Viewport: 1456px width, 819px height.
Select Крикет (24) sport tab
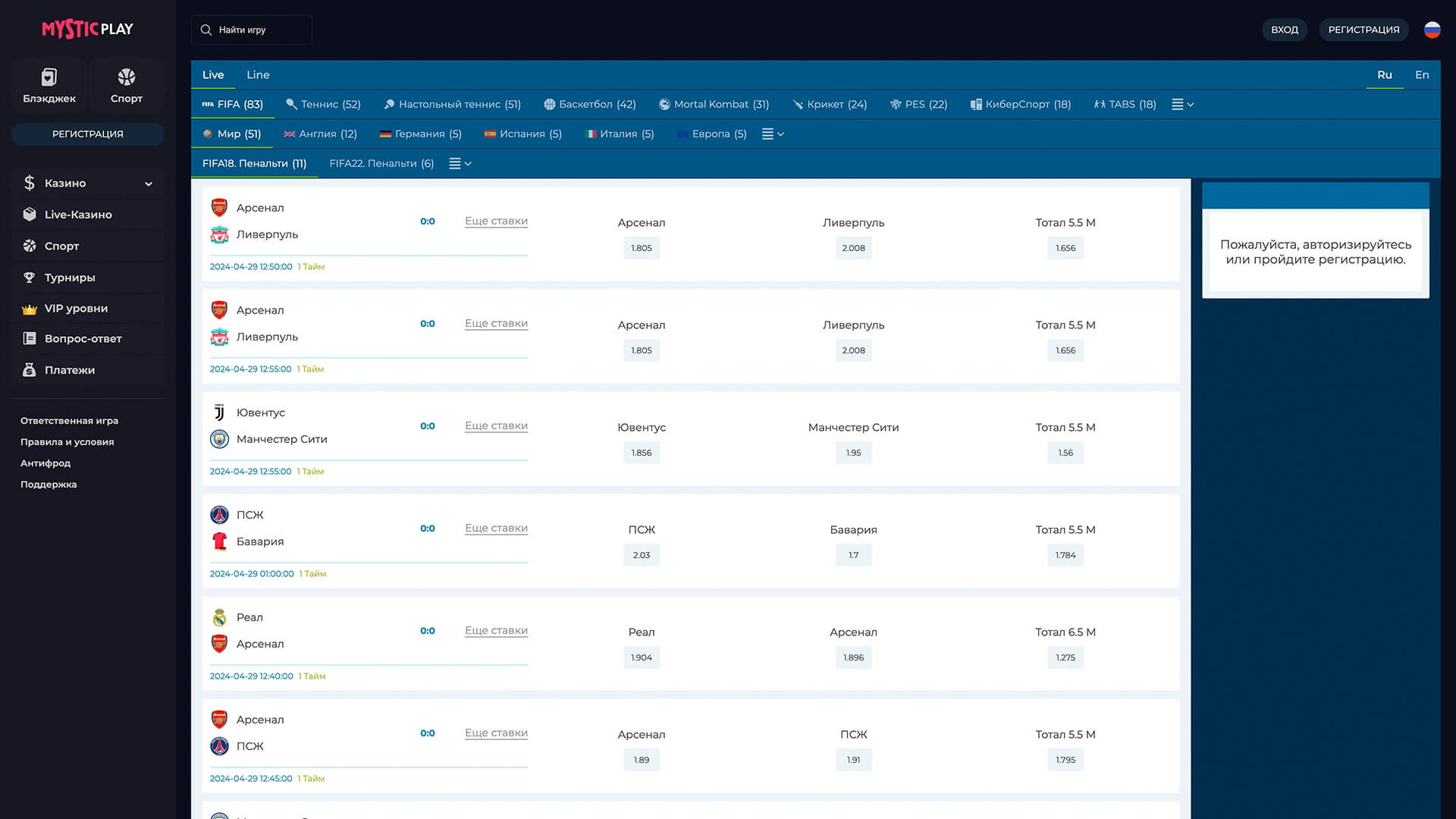pyautogui.click(x=830, y=105)
